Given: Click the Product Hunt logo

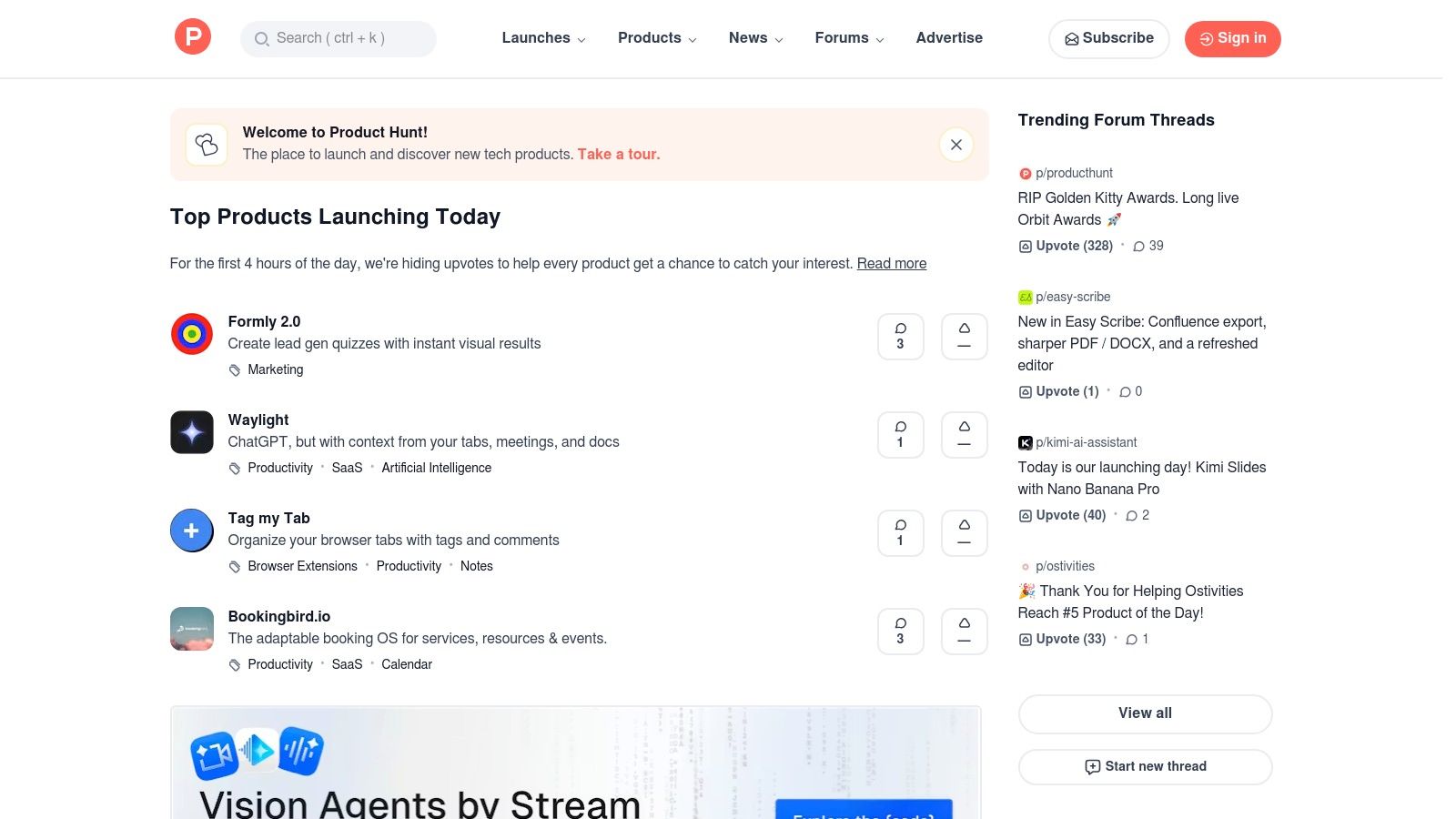Looking at the screenshot, I should tap(192, 36).
